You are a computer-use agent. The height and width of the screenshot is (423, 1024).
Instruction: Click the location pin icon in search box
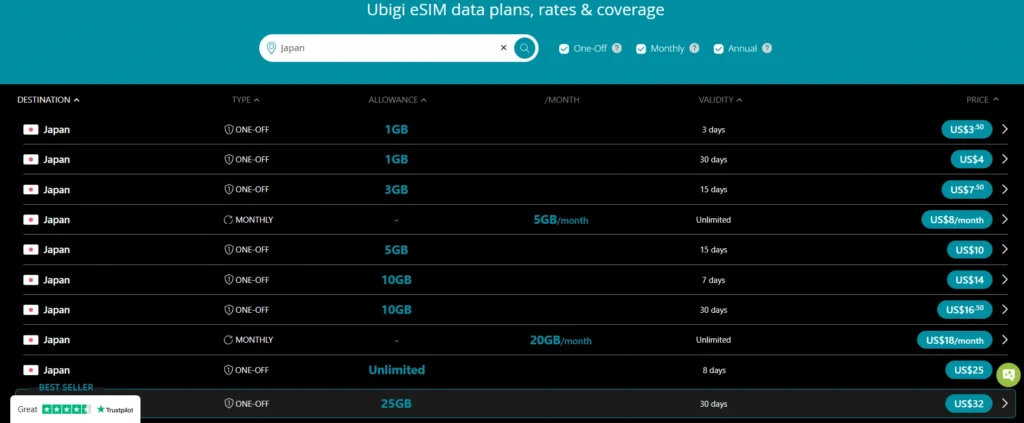[x=271, y=48]
